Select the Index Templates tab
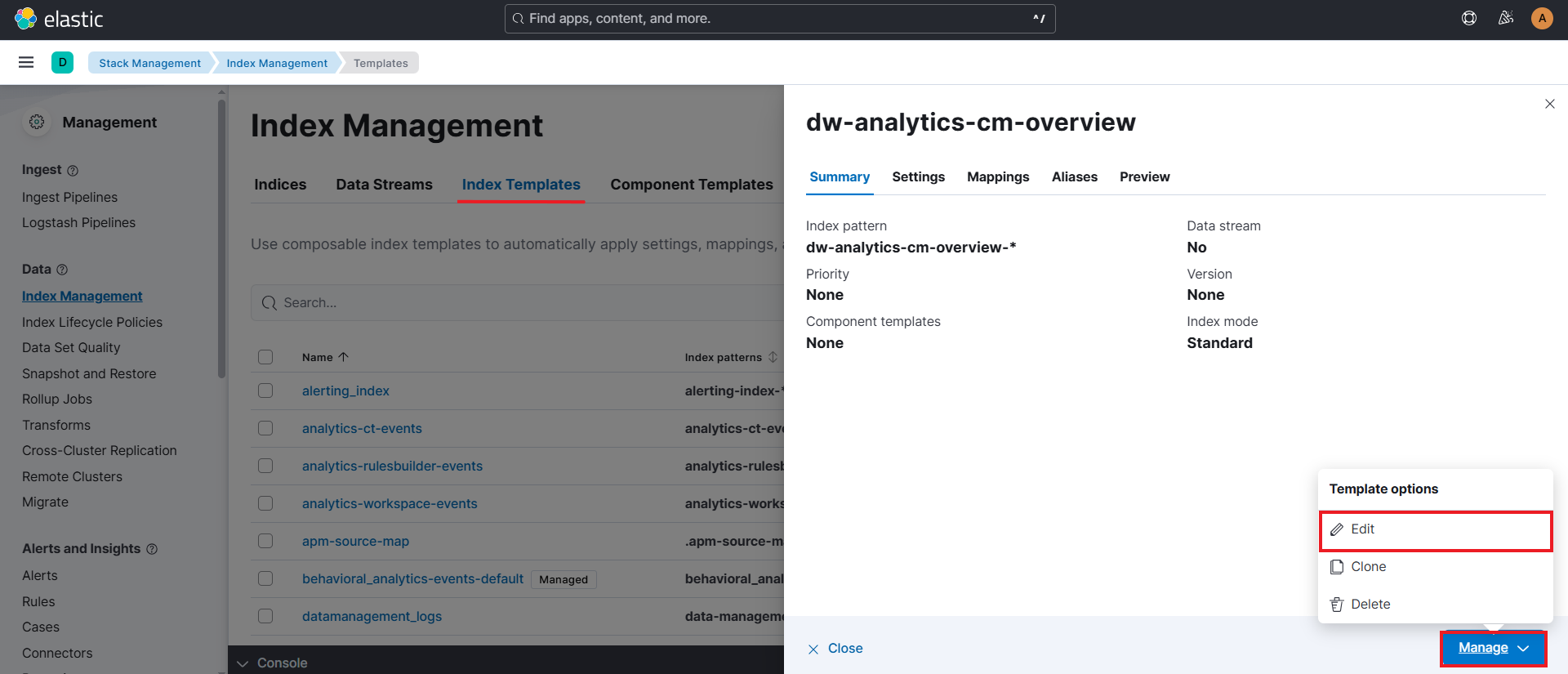The image size is (1568, 674). click(521, 185)
